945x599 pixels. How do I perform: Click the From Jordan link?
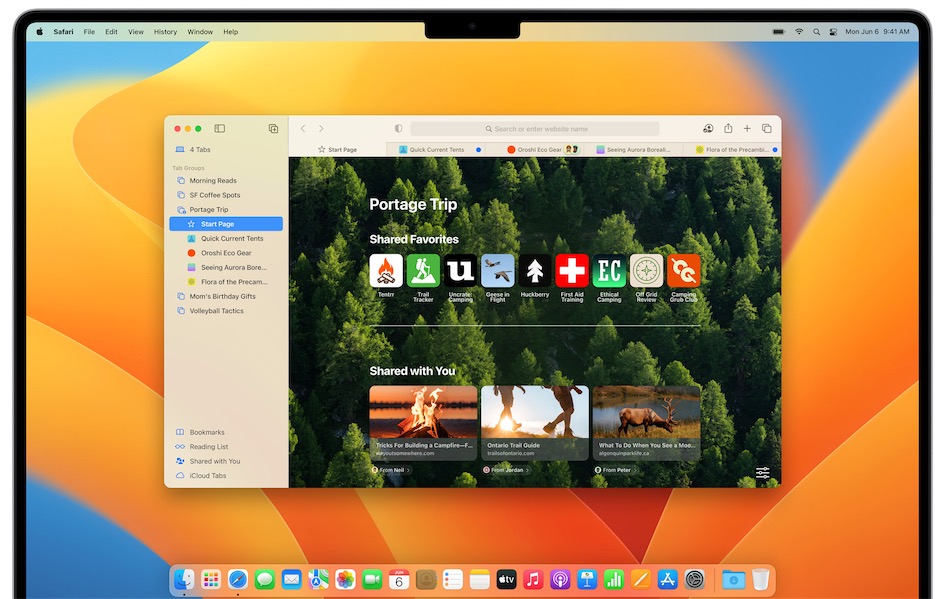(x=506, y=470)
